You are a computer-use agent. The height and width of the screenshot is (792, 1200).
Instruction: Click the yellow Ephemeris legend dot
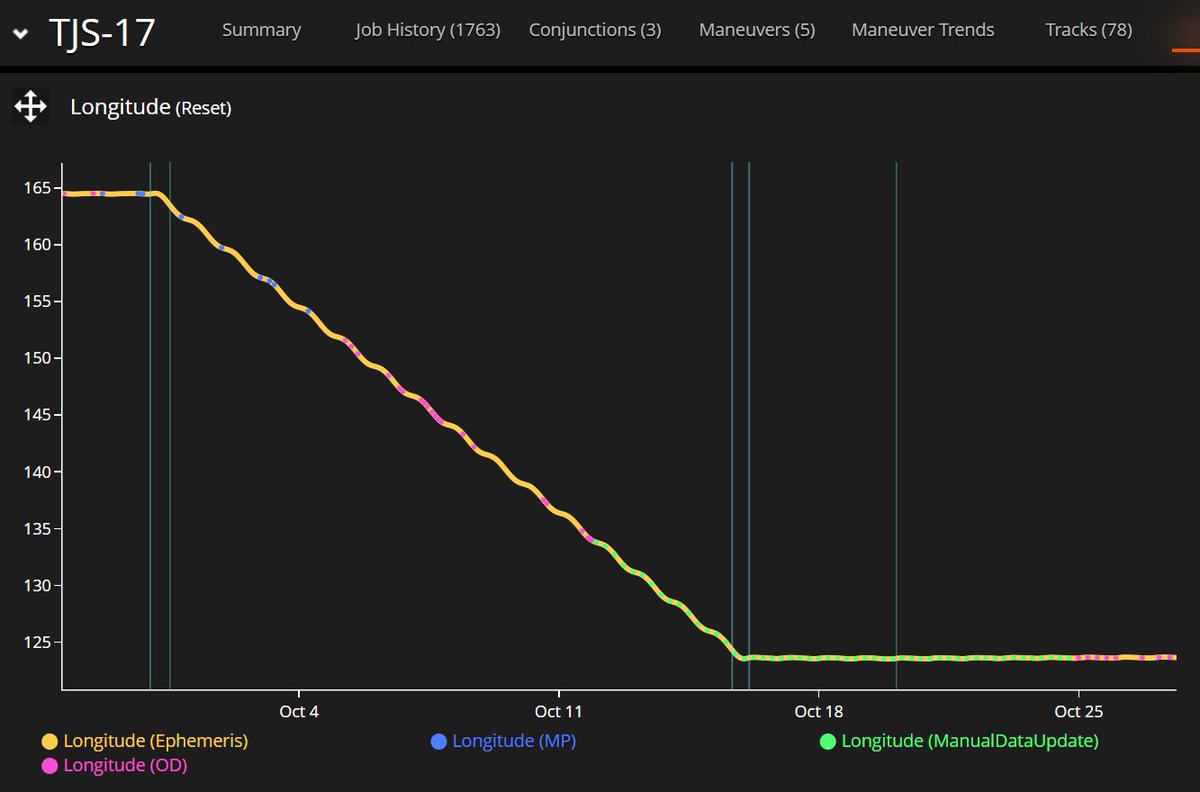(x=49, y=741)
